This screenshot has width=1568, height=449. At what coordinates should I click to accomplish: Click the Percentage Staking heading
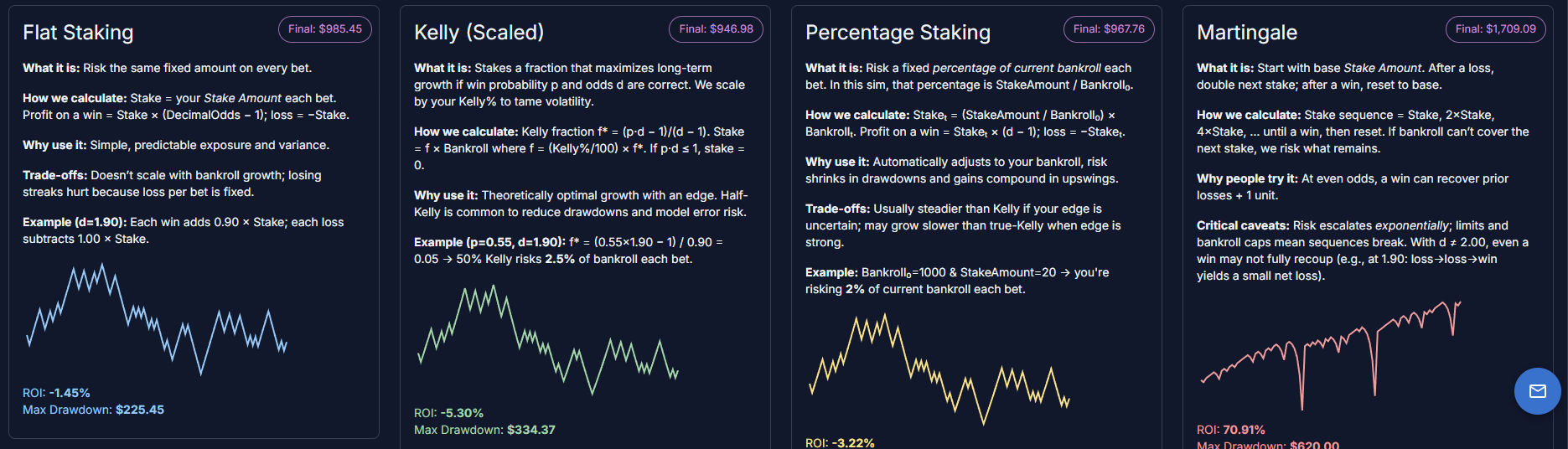pyautogui.click(x=898, y=33)
